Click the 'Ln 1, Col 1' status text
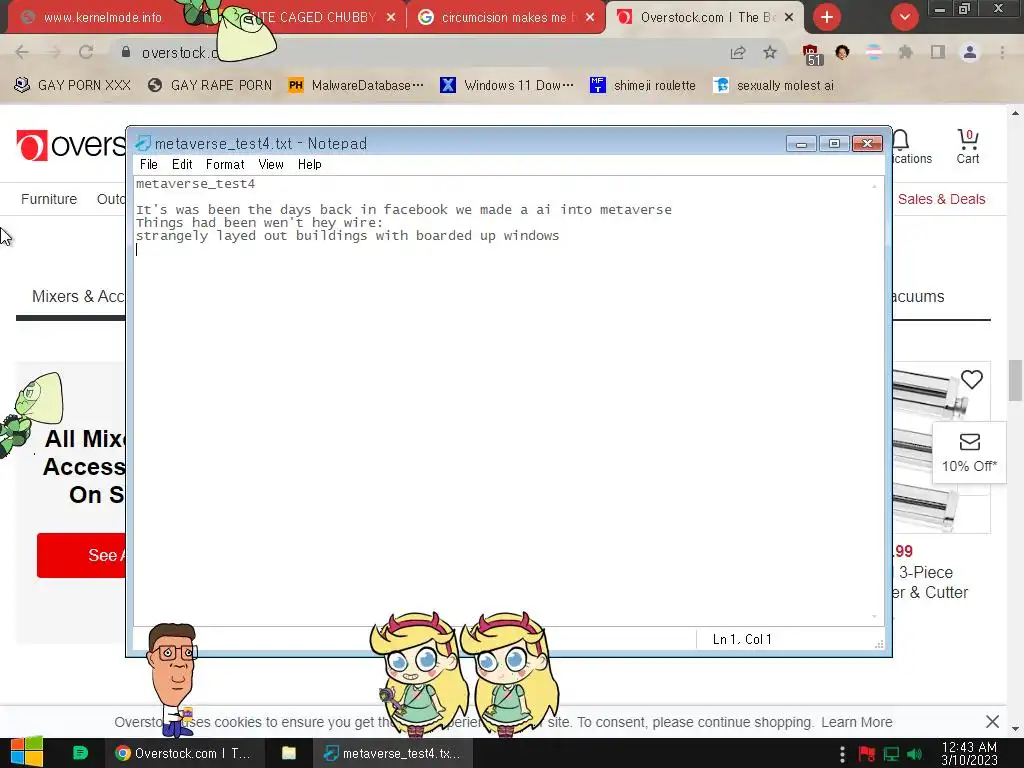This screenshot has height=768, width=1024. pos(742,639)
